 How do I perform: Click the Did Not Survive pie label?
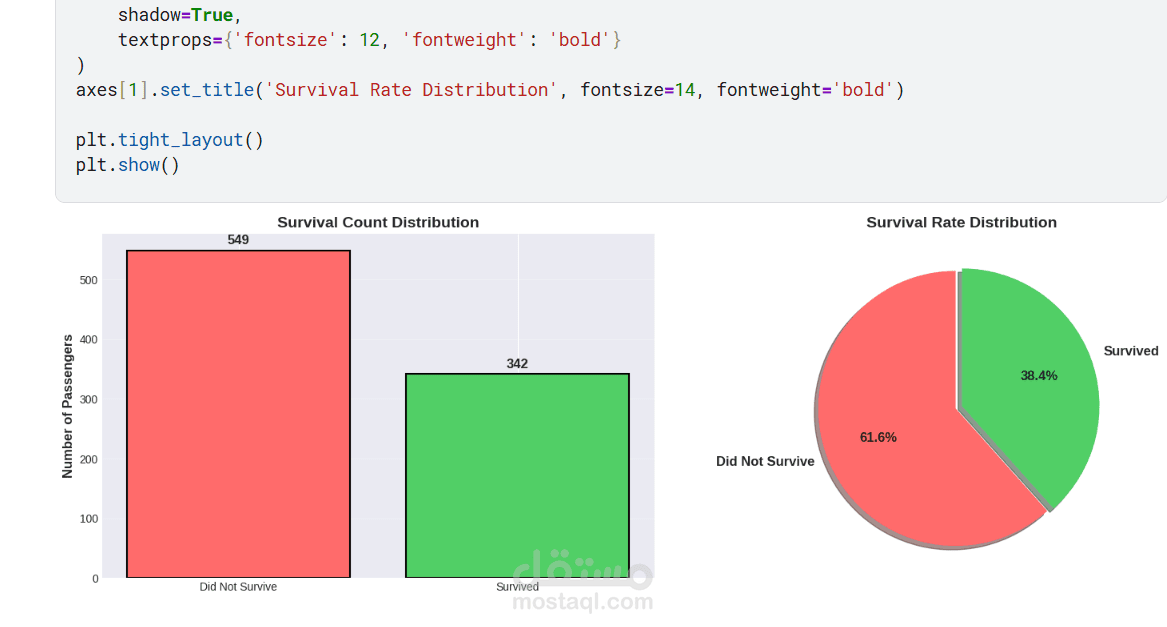tap(765, 462)
